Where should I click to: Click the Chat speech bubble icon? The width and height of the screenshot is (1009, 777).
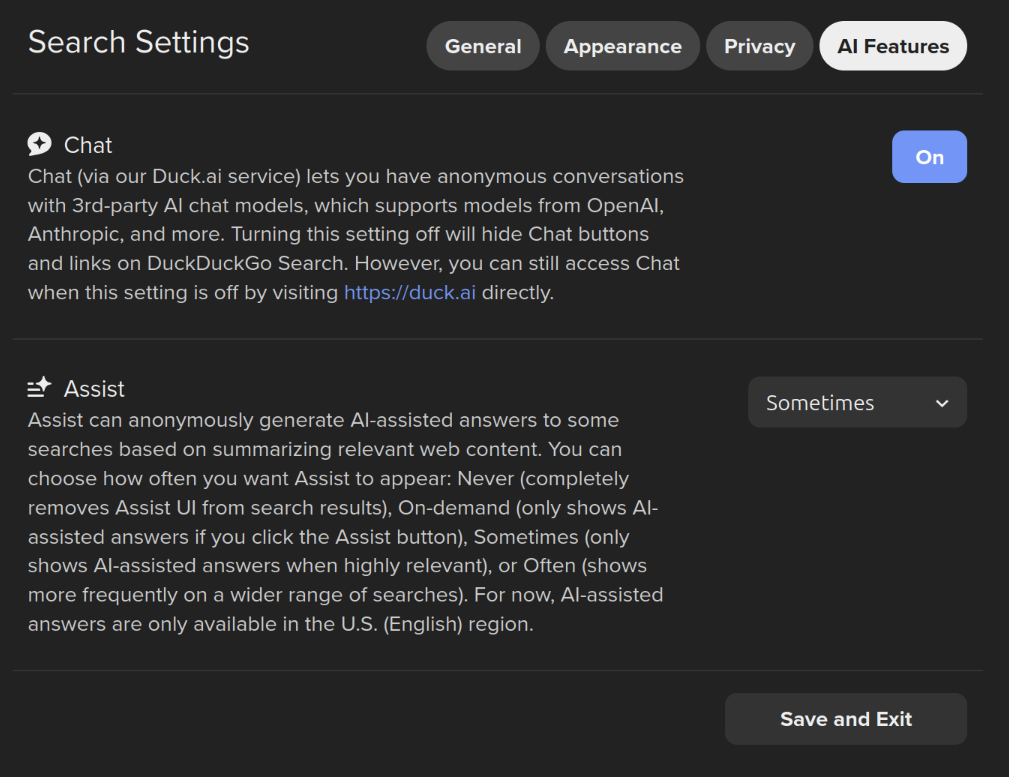(x=39, y=144)
